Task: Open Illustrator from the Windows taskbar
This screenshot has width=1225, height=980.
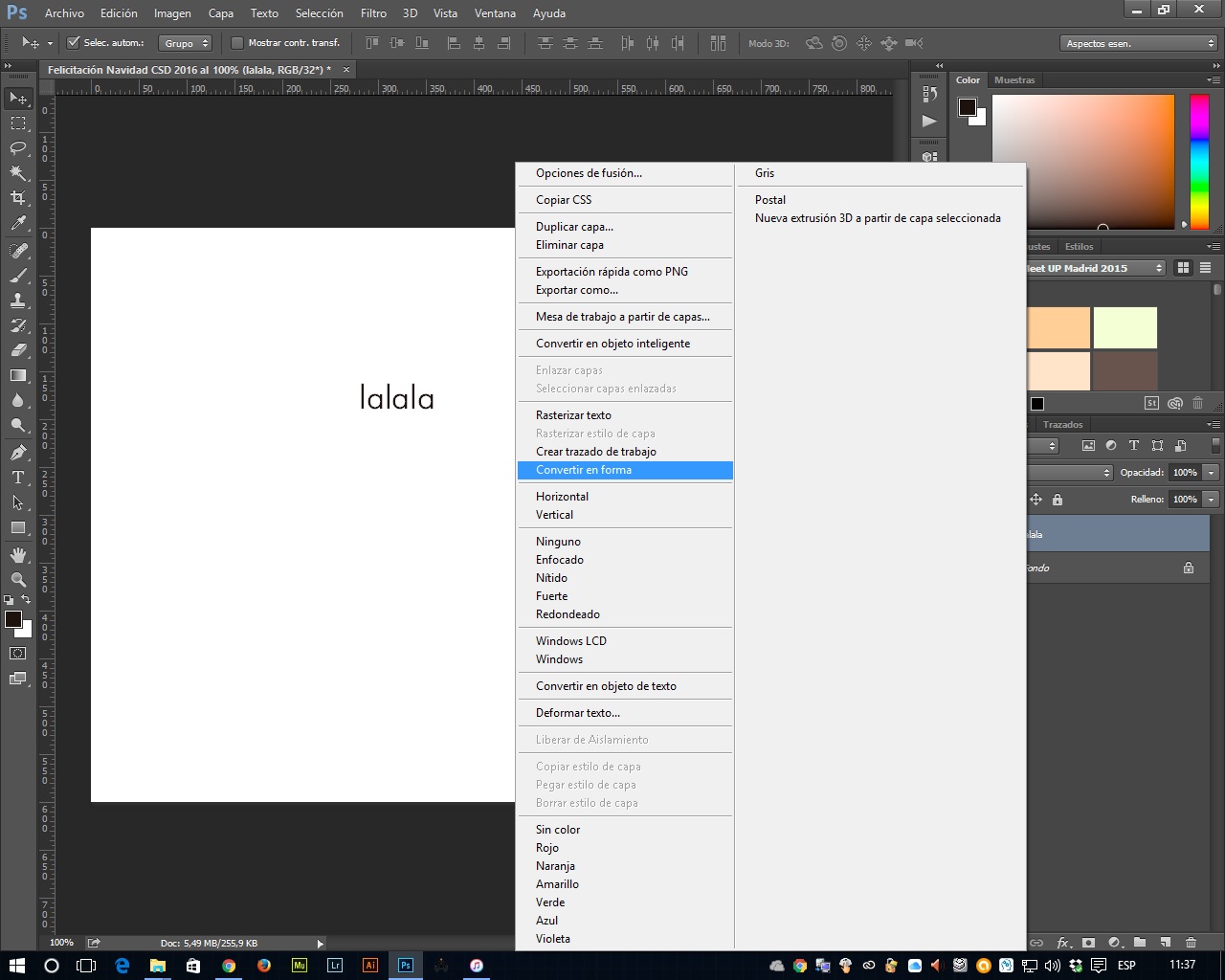Action: click(370, 966)
